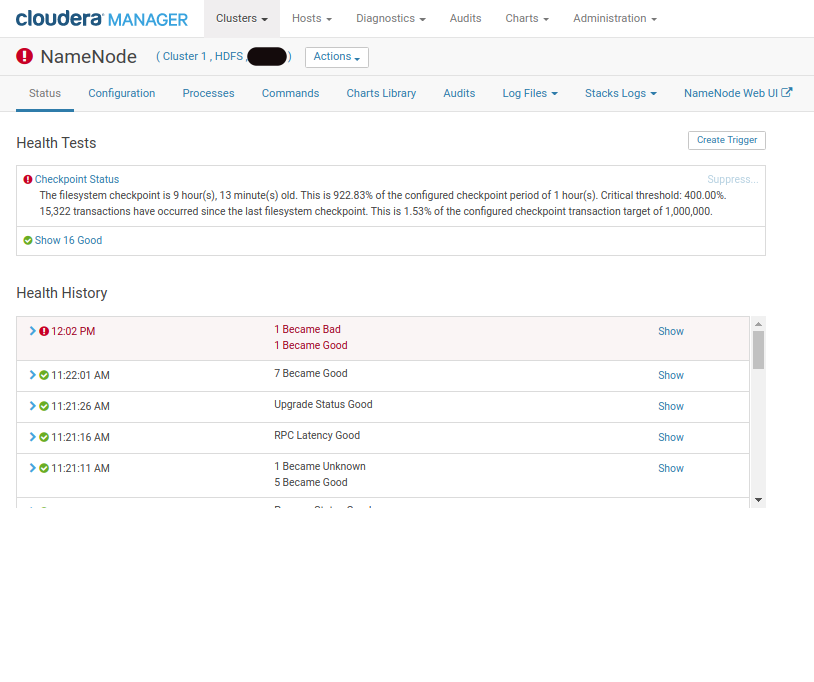Click the external link icon on NameNode Web UI

click(x=787, y=92)
